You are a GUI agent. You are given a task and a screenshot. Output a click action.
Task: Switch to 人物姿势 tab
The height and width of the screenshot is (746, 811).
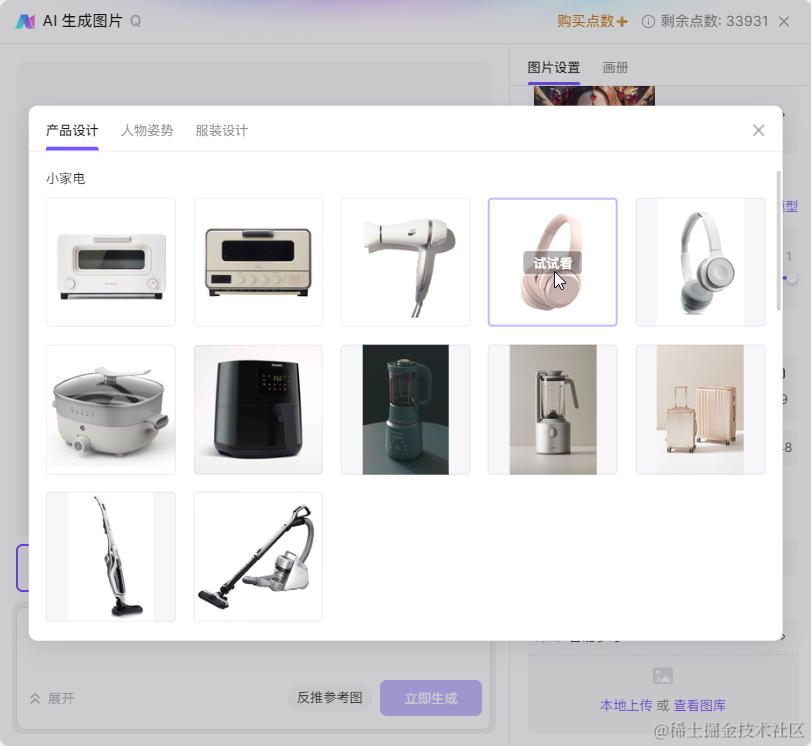click(x=147, y=130)
